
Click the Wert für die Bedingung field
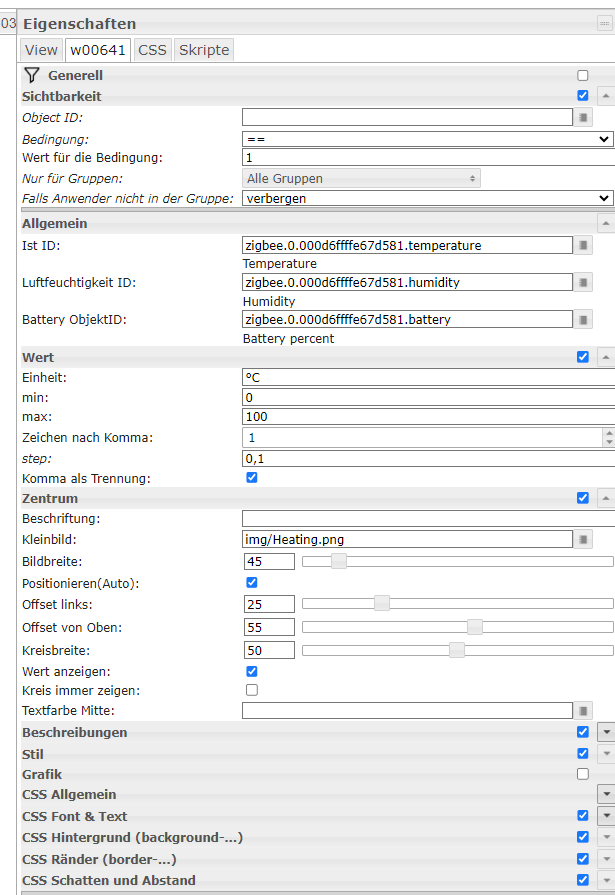428,158
